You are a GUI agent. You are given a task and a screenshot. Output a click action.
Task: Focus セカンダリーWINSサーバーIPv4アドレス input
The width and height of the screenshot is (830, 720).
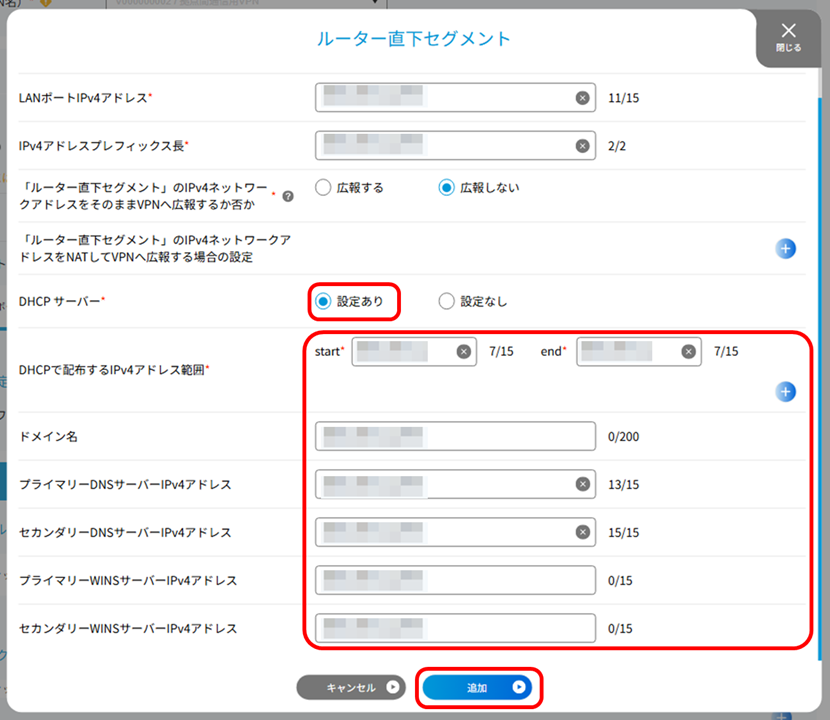tap(455, 628)
